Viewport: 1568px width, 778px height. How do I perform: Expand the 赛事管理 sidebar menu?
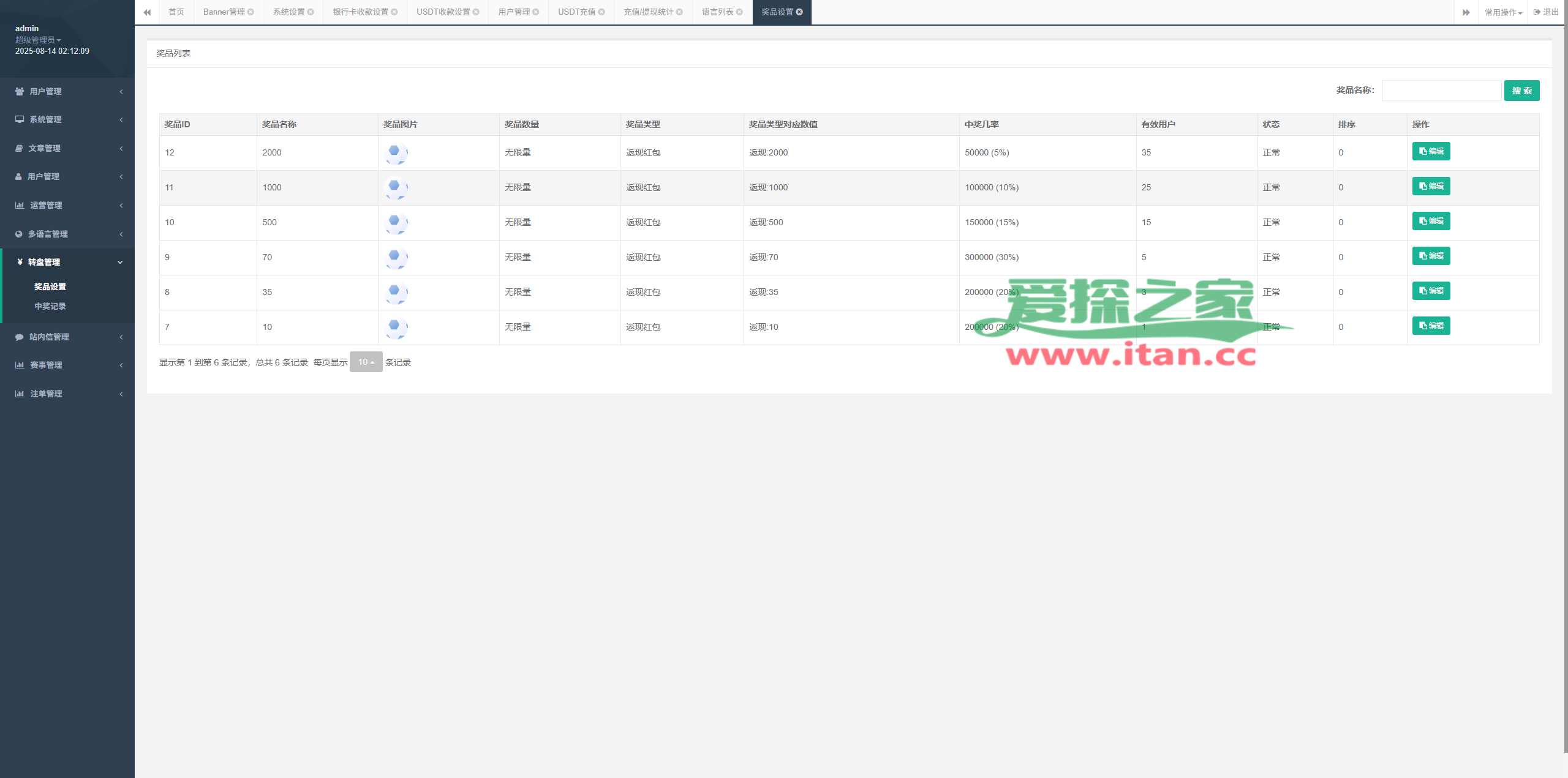click(67, 365)
